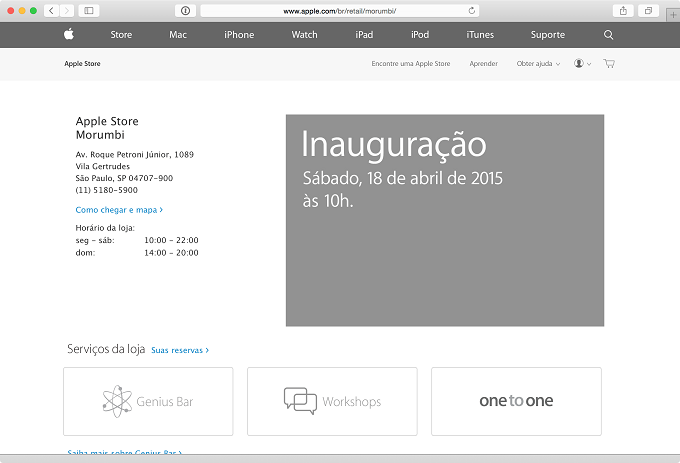Click the Genius Bar atom icon
Image resolution: width=680 pixels, height=463 pixels.
tap(117, 401)
